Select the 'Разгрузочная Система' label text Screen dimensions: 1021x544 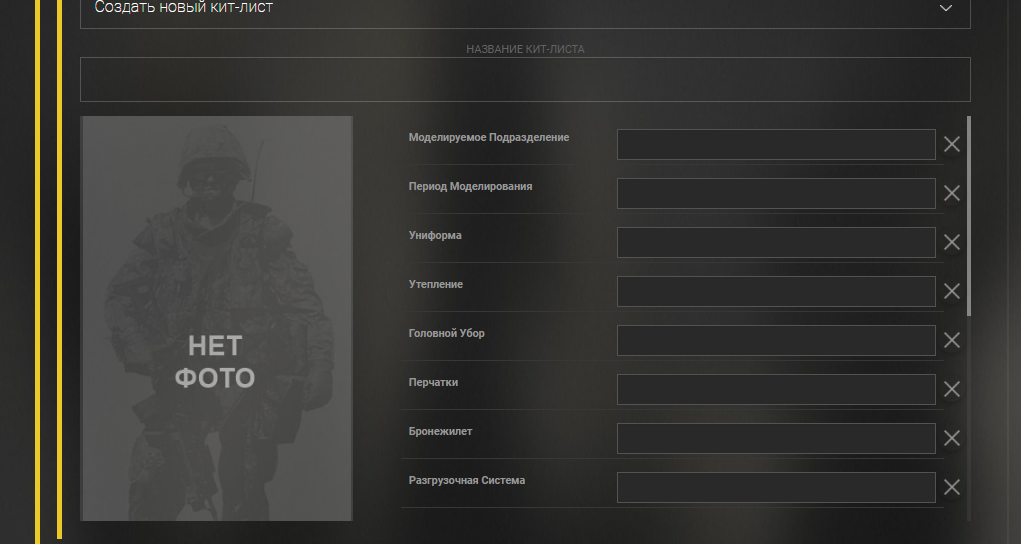click(x=467, y=480)
